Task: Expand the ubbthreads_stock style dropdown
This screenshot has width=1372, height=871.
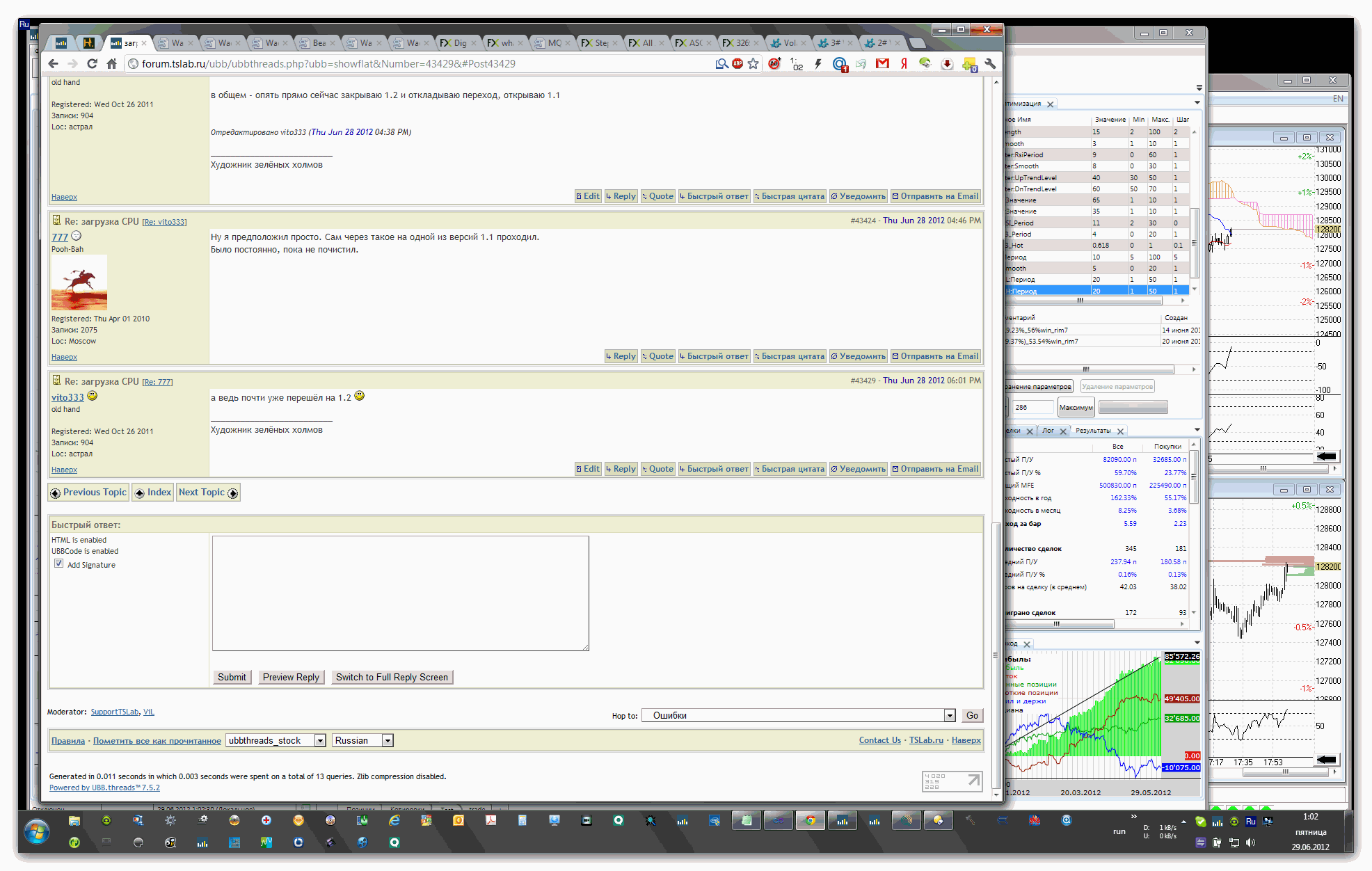Action: tap(320, 741)
